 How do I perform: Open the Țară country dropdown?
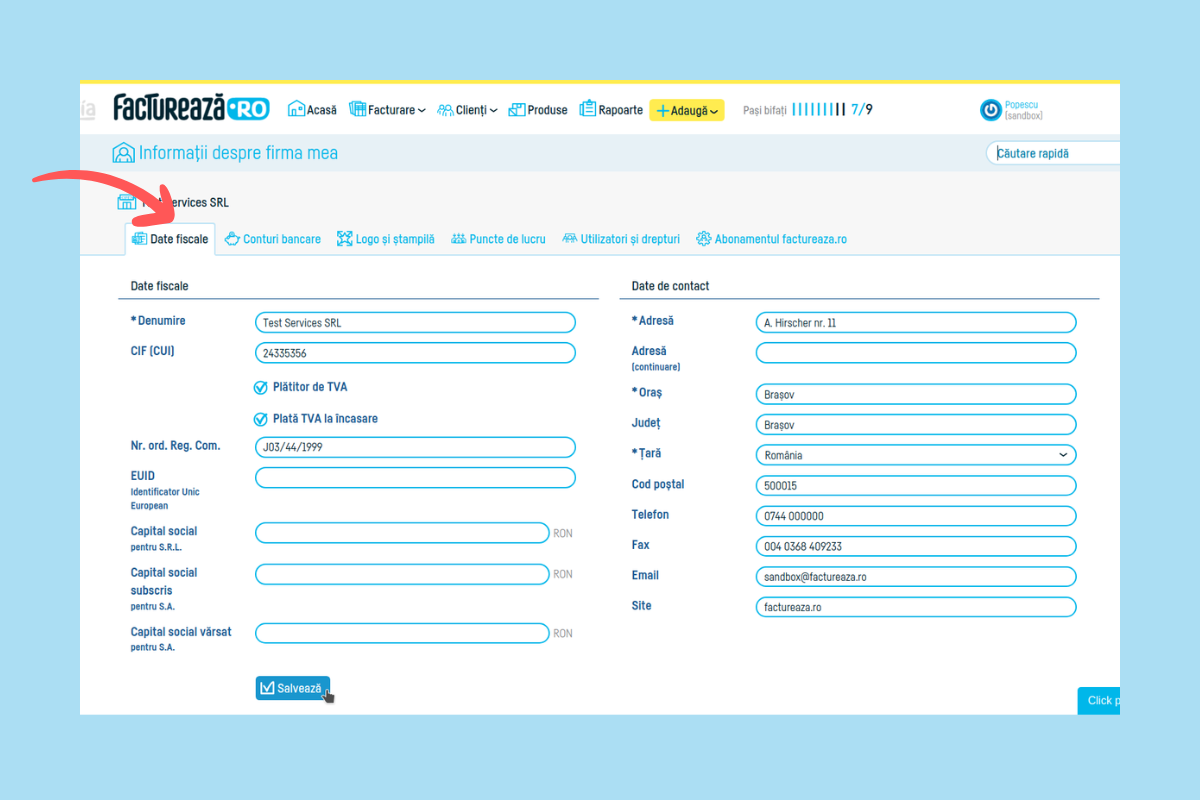point(915,455)
